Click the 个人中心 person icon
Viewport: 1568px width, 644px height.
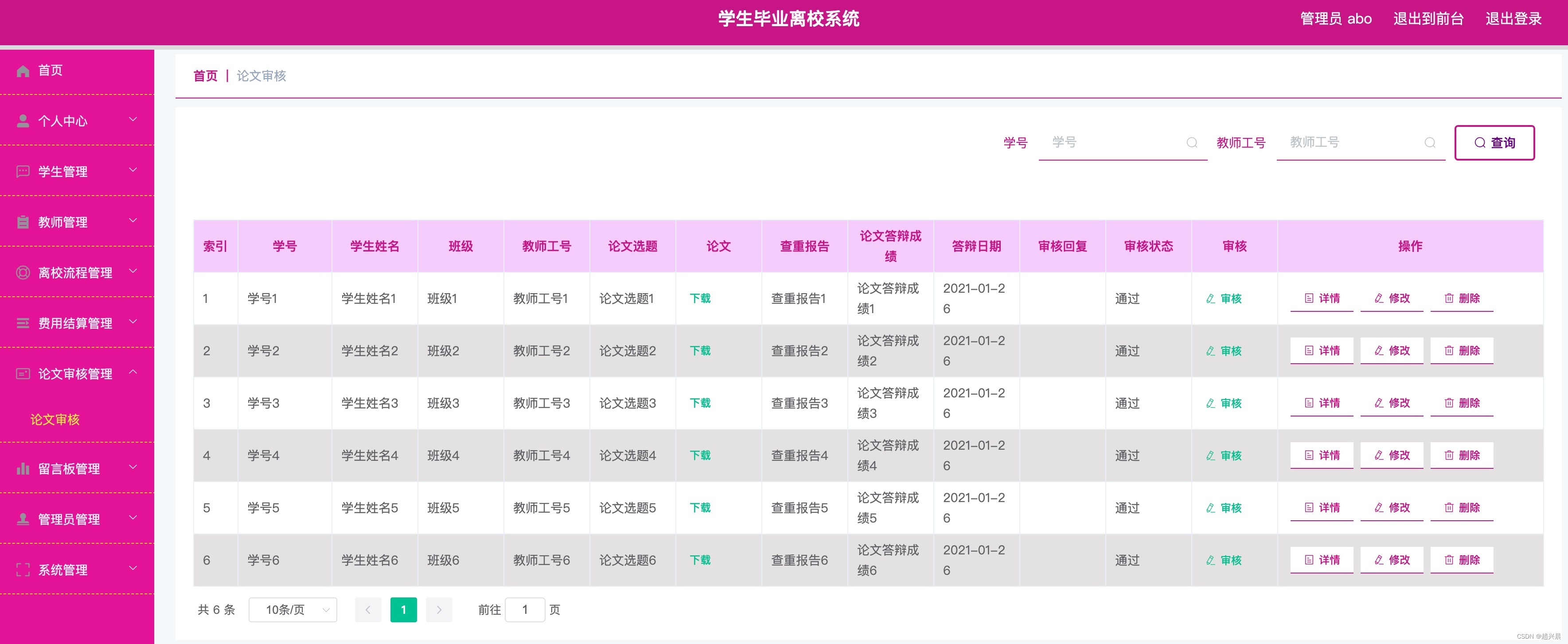point(23,121)
